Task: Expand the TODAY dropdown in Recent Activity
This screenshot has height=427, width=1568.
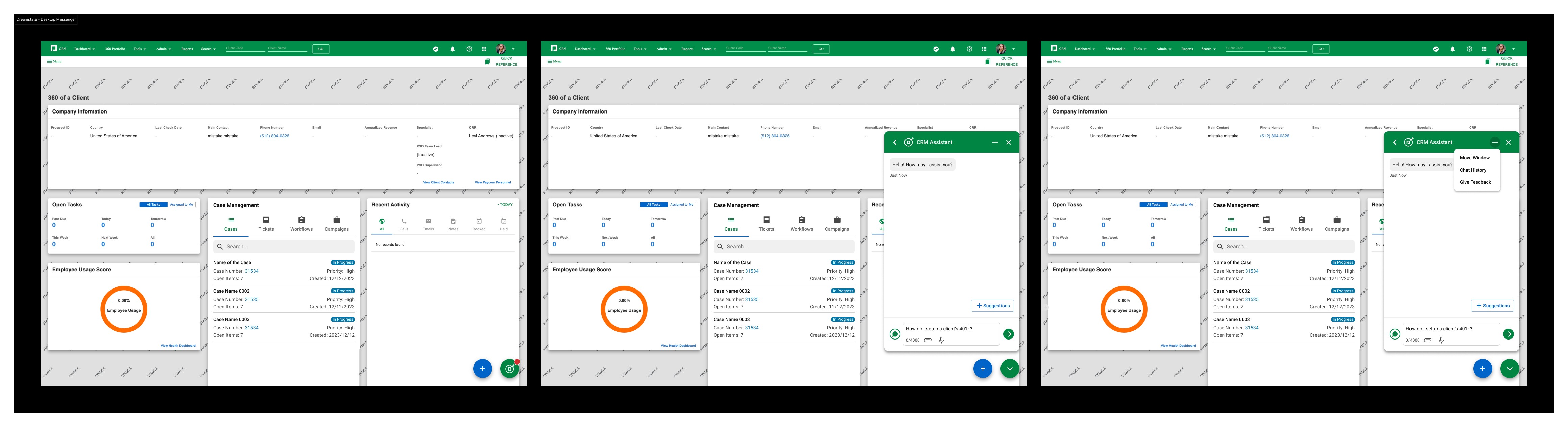Action: 505,205
